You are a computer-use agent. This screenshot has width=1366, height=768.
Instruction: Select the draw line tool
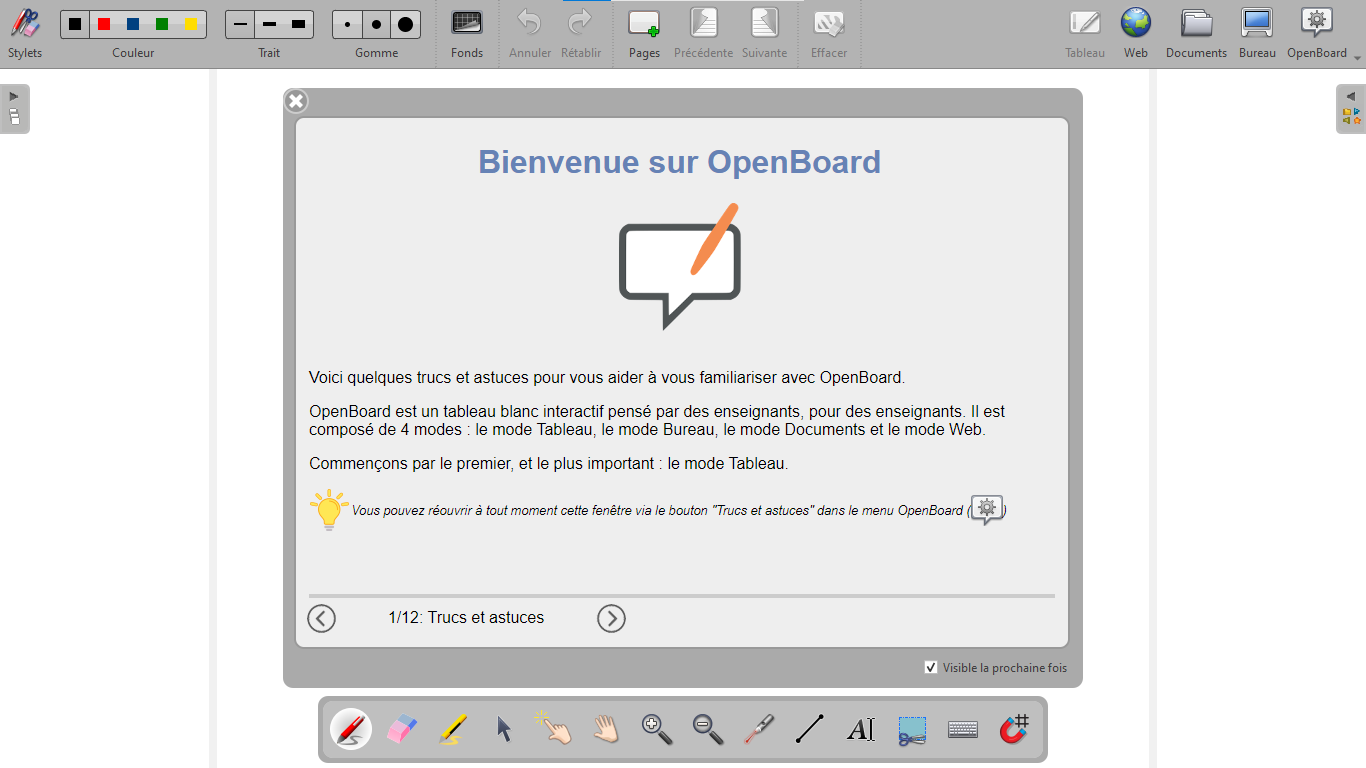coord(810,729)
